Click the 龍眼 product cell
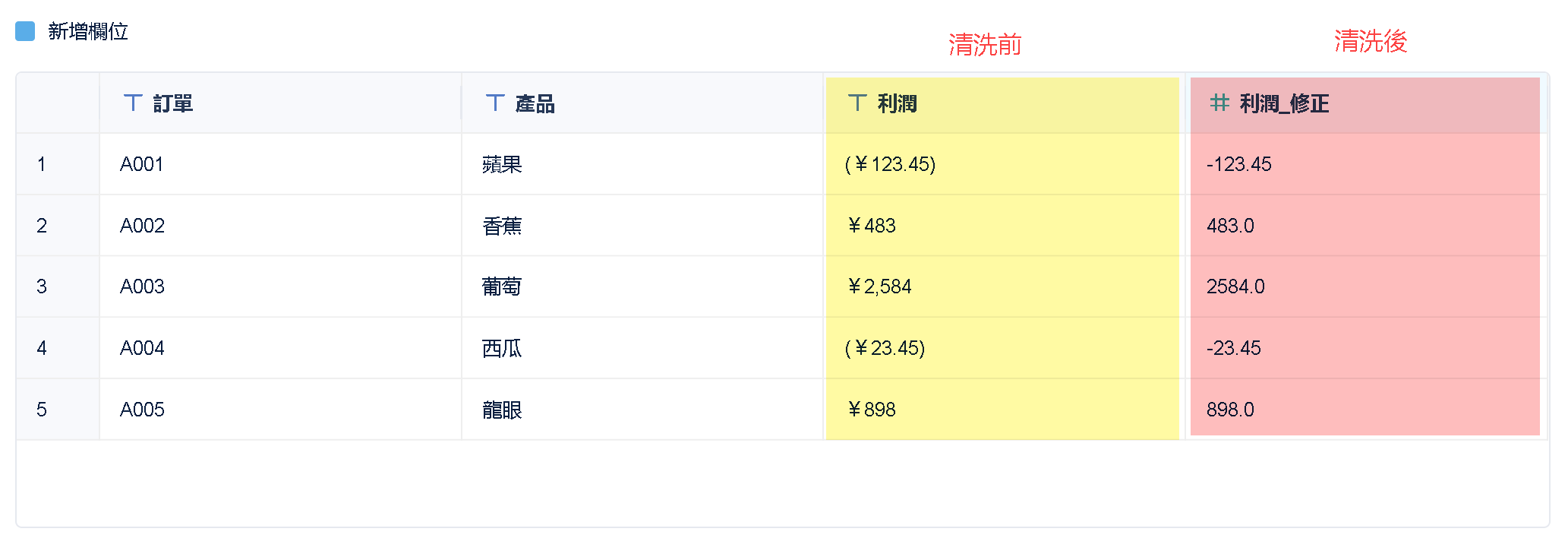Screen dimensions: 1568x538 (x=502, y=410)
